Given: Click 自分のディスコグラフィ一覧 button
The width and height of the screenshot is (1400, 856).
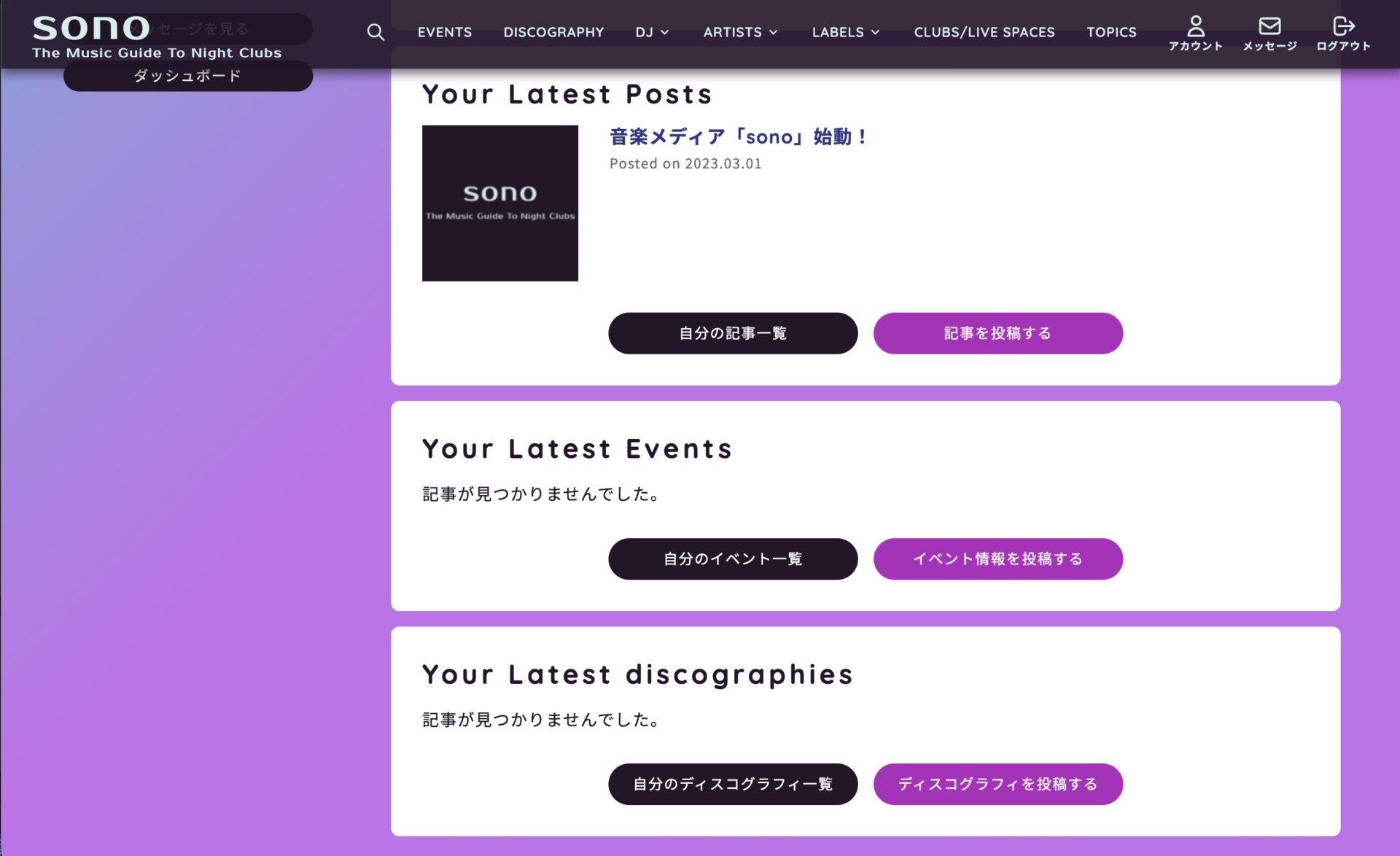Looking at the screenshot, I should coord(733,784).
